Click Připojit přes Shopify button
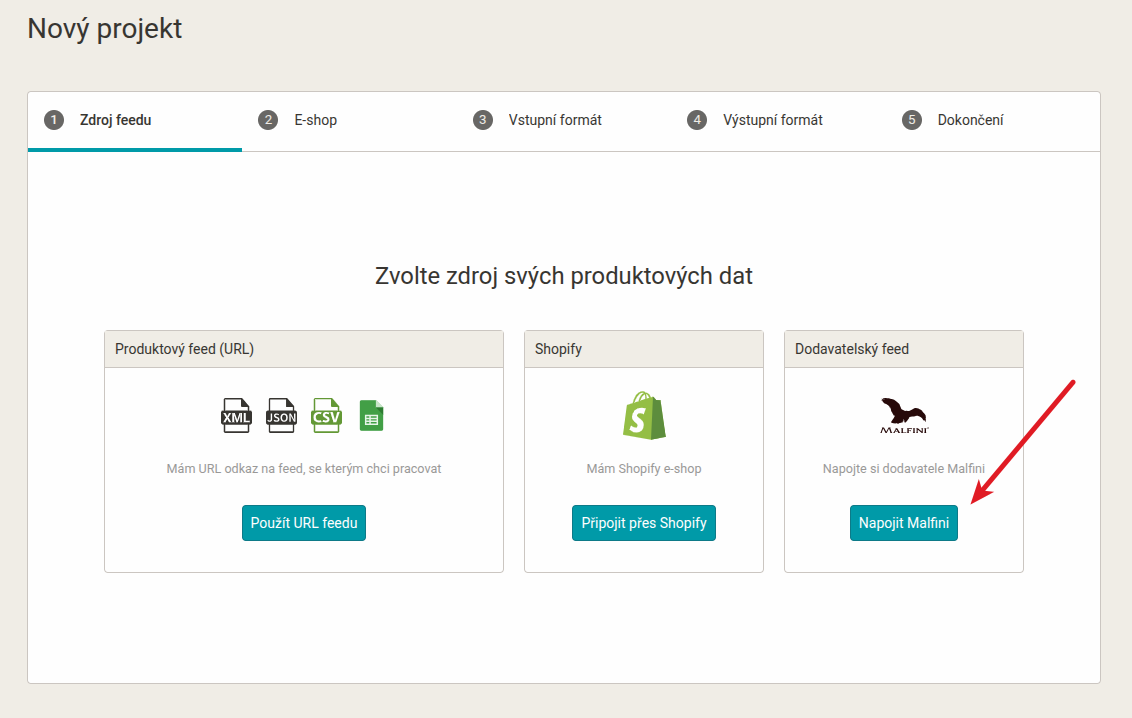 tap(644, 523)
